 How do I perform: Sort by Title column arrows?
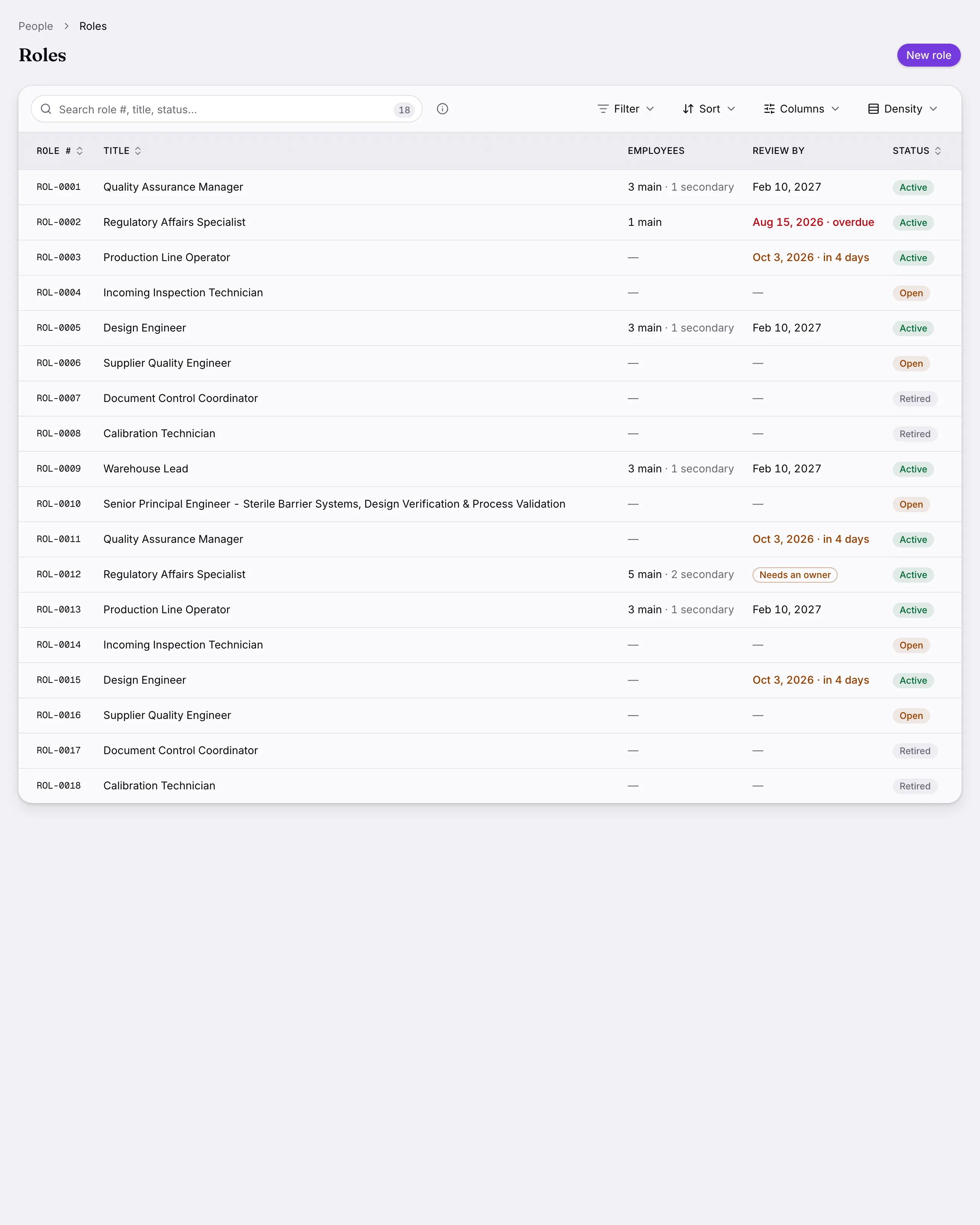pos(137,150)
